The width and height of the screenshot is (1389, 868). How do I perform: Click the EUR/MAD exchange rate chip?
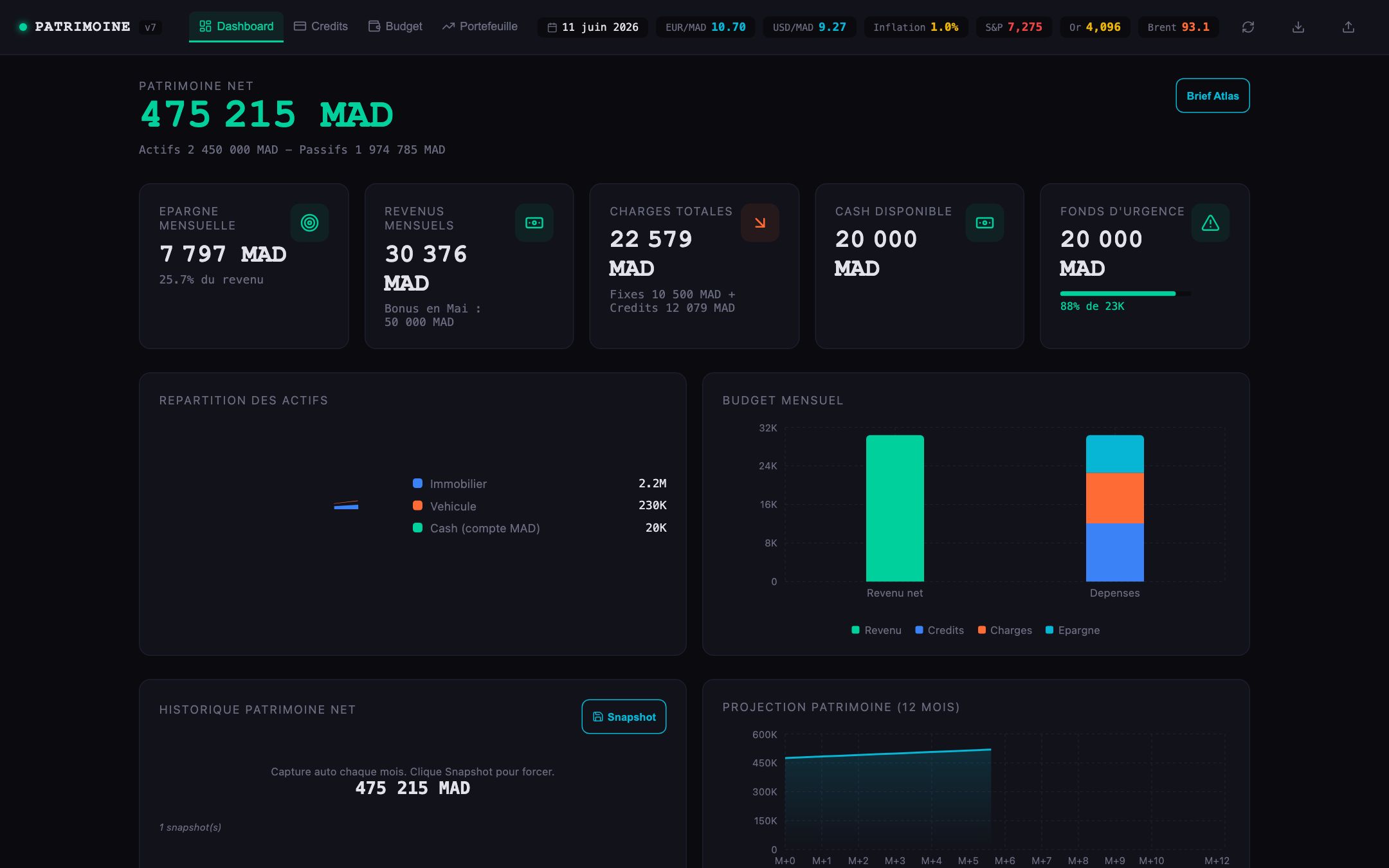coord(705,27)
